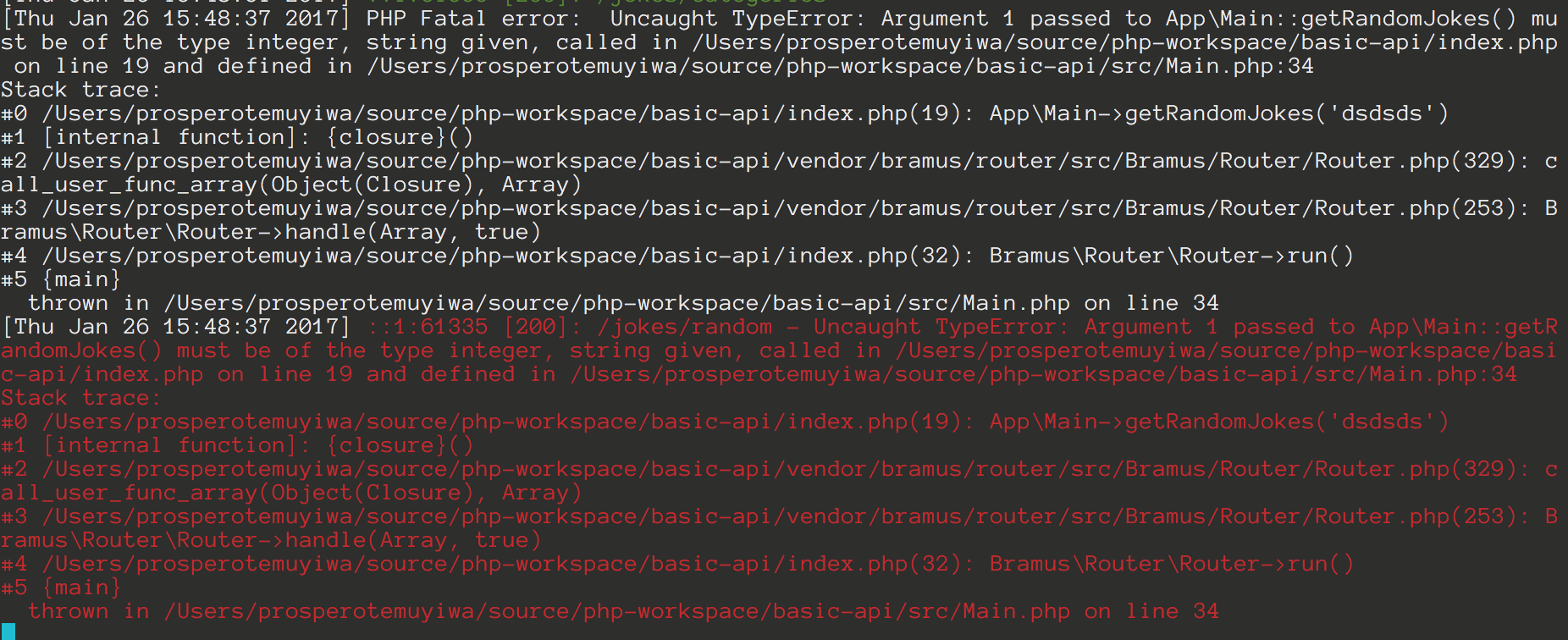
Task: Click white 'thrown in' Main.php path
Action: pyautogui.click(x=617, y=303)
